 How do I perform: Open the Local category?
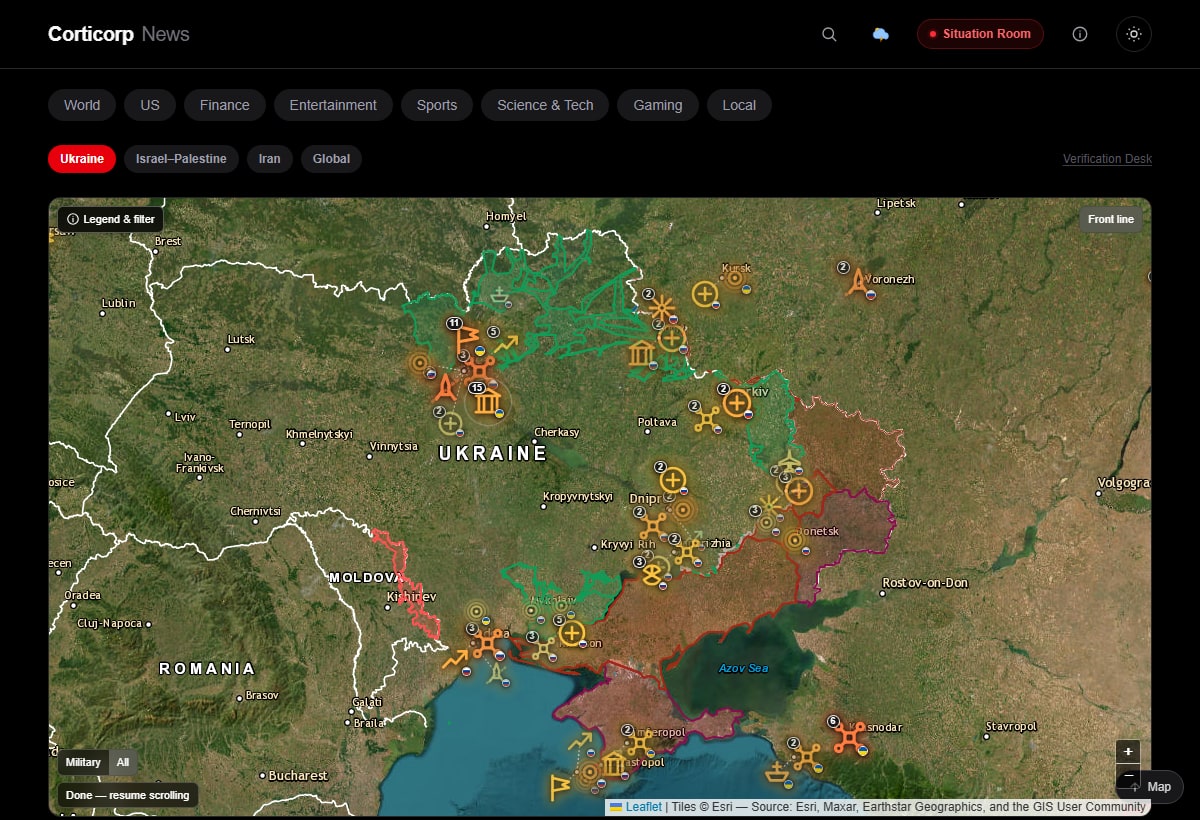(739, 105)
